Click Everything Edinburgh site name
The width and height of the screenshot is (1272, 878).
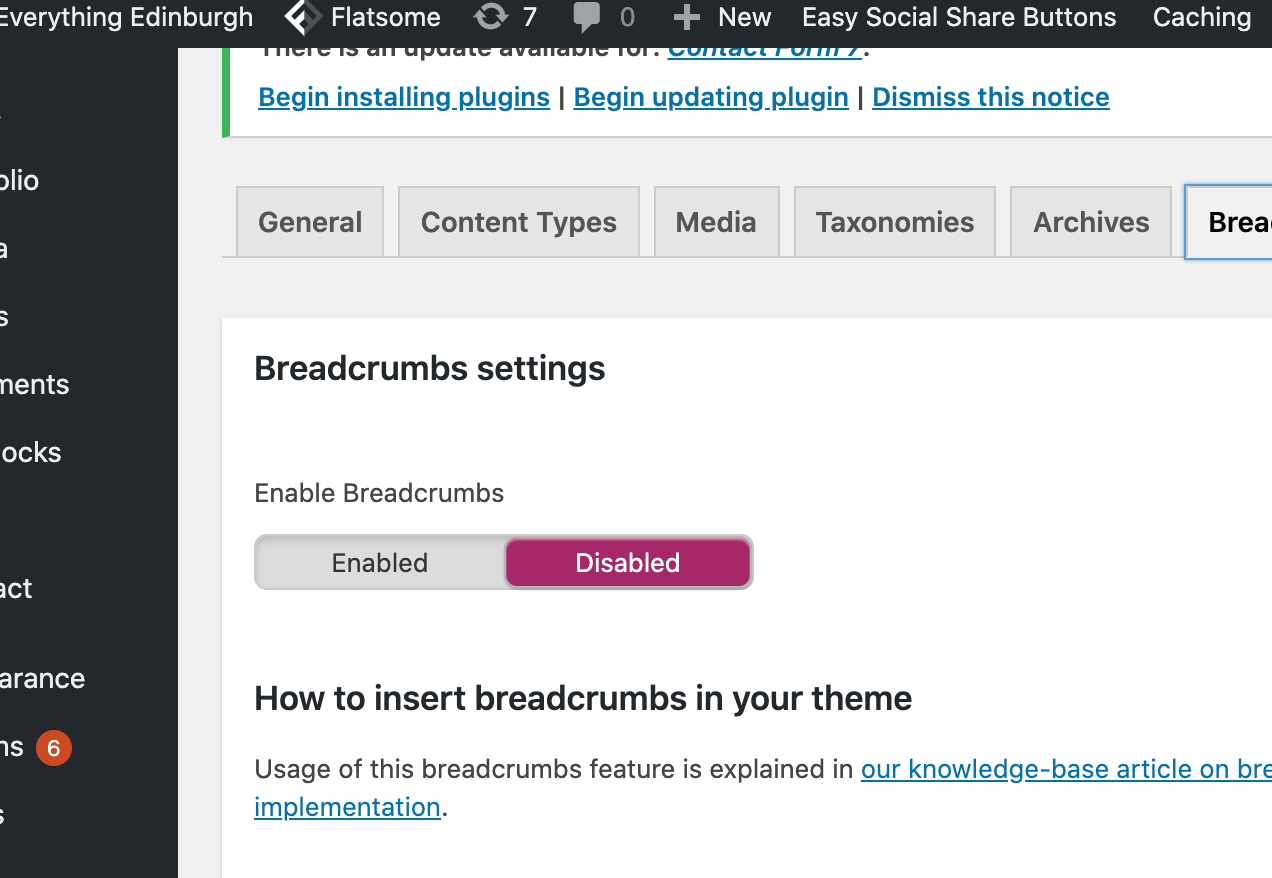[x=127, y=17]
